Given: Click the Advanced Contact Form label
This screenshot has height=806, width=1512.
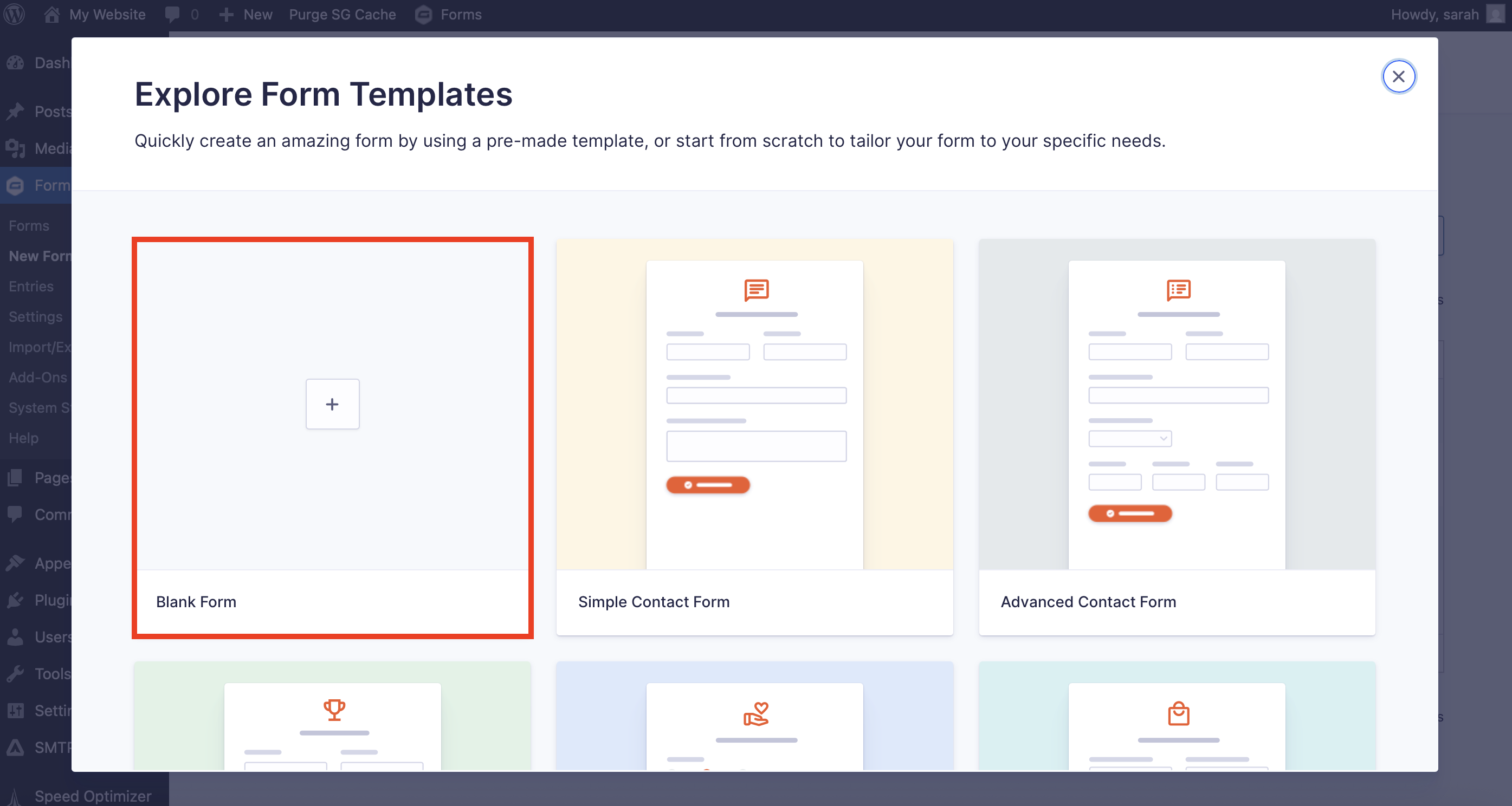Looking at the screenshot, I should 1088,602.
